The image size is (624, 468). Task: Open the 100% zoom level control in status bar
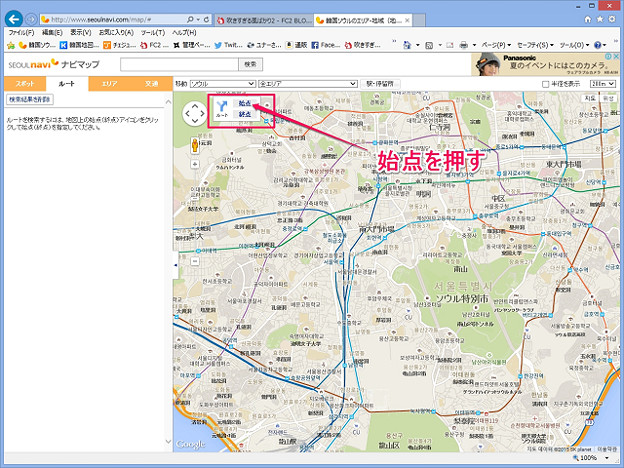click(593, 458)
